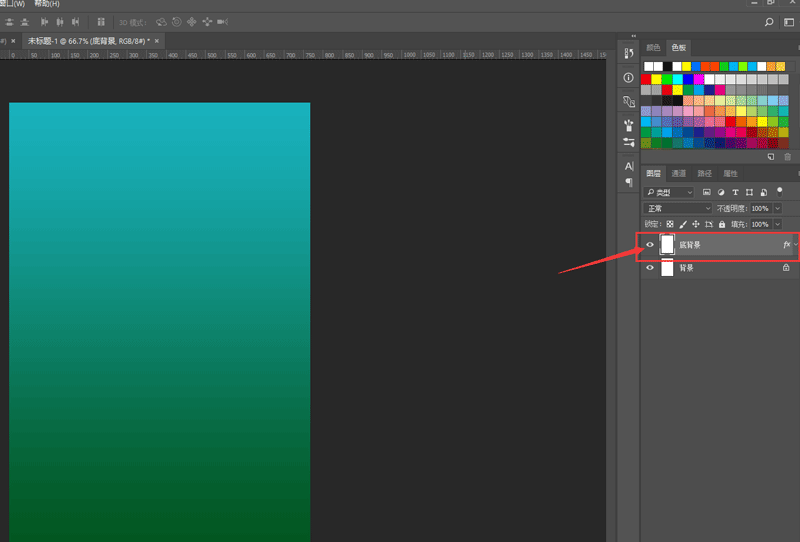
Task: Click the auto-align layers icon
Action: point(101,22)
